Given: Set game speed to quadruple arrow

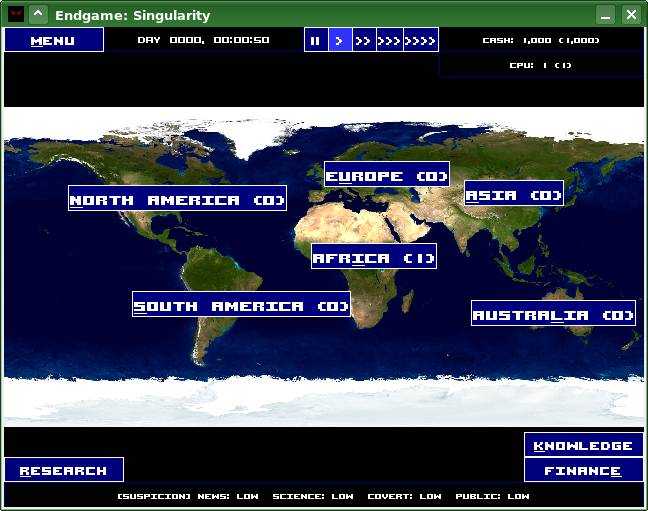Looking at the screenshot, I should (421, 40).
